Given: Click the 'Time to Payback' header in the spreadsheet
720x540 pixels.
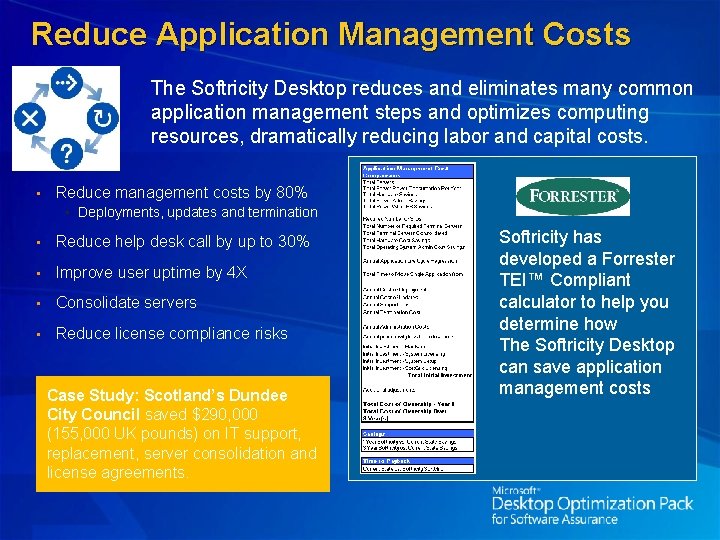Looking at the screenshot, I should 417,461.
